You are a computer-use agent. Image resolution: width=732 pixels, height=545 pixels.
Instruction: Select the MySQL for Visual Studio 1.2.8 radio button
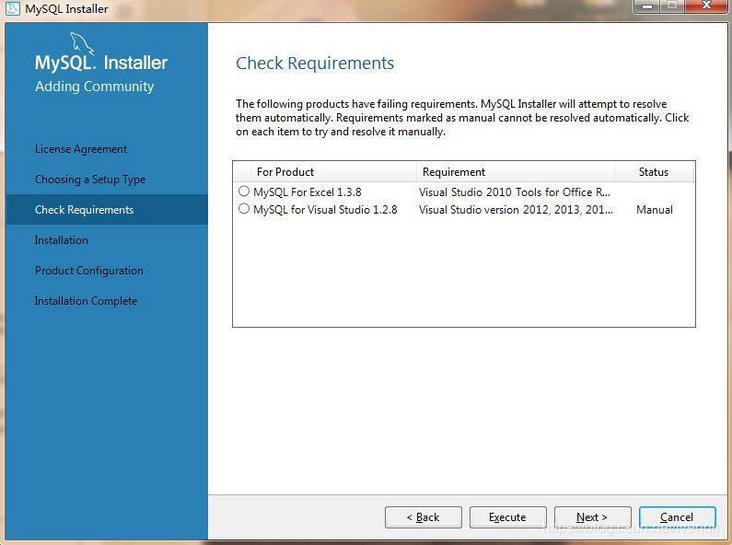[244, 209]
